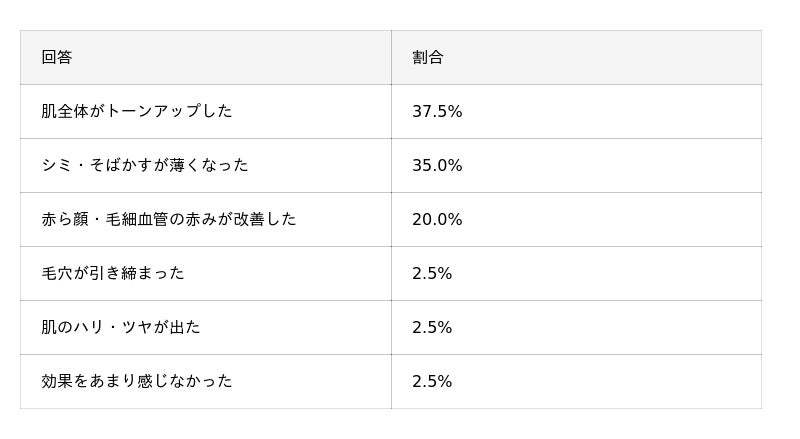Click the シミ・そばかすが薄くなった row text
This screenshot has height=439, width=800.
pyautogui.click(x=145, y=165)
